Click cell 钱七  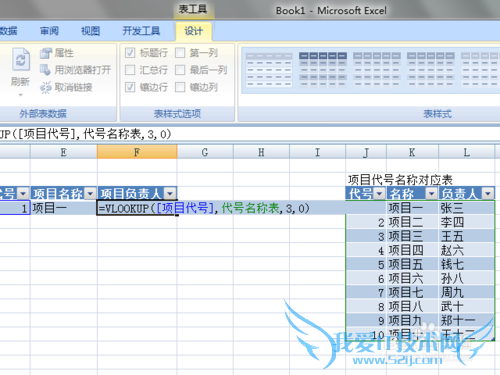pos(467,264)
